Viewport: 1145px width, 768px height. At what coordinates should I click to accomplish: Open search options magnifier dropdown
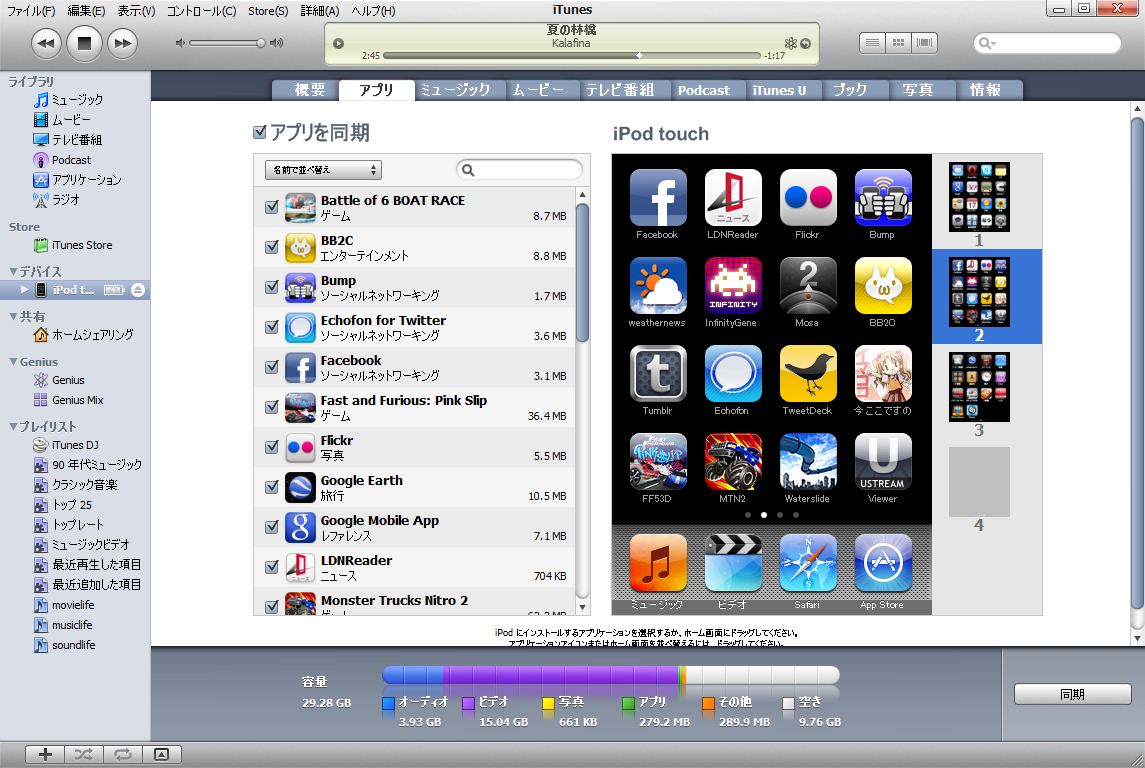click(x=987, y=43)
